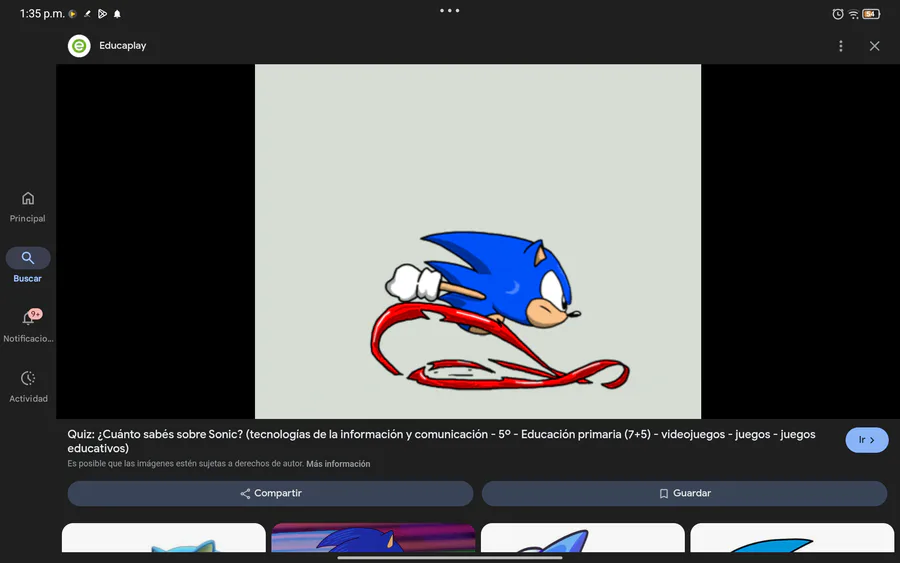
Task: Tap the Compartir share button
Action: click(270, 494)
